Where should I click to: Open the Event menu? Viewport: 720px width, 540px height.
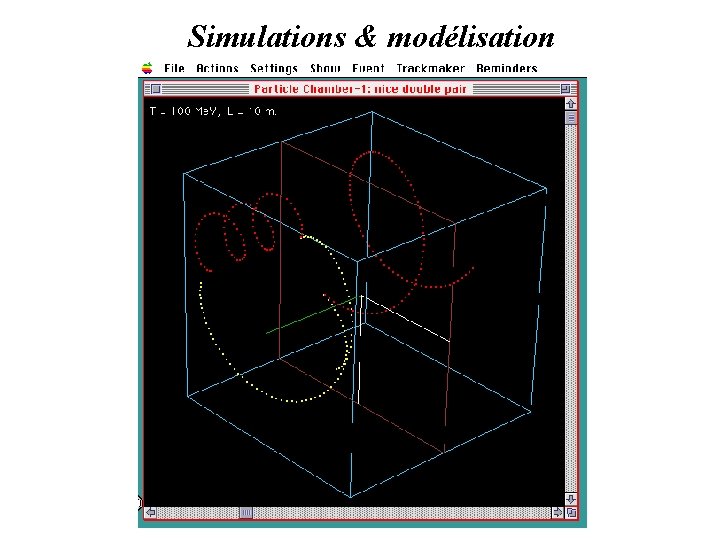(368, 68)
